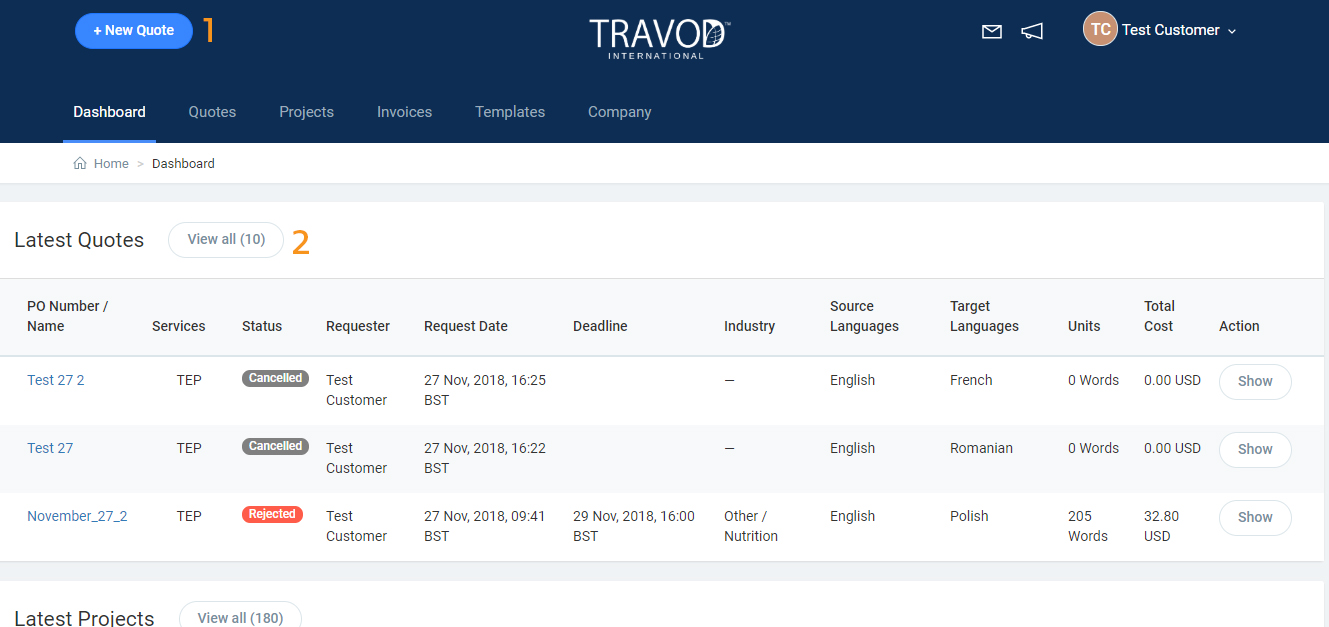Create a new quote with + New Quote
The image size is (1329, 627).
(134, 31)
